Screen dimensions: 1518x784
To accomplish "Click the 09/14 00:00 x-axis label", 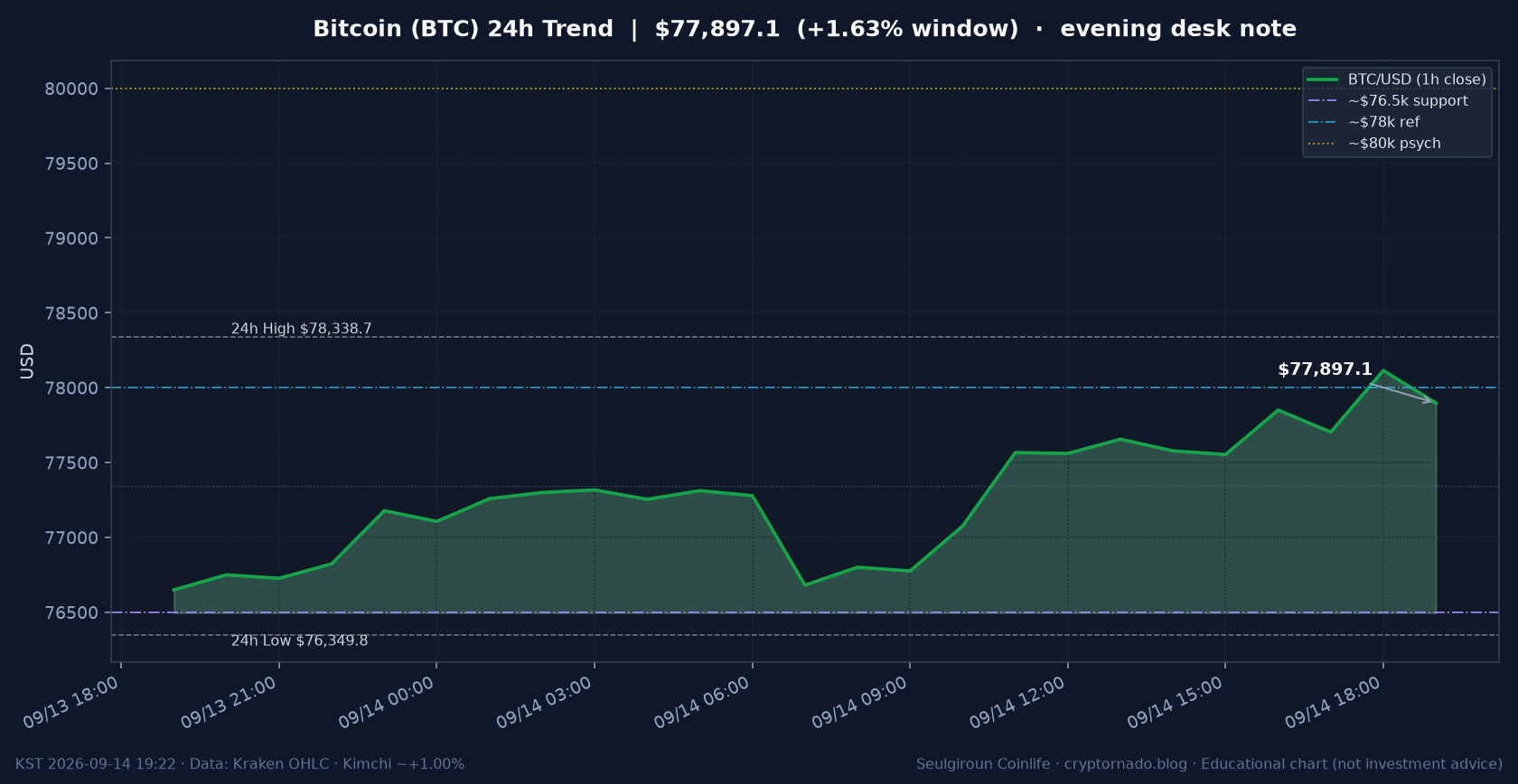I will [387, 703].
